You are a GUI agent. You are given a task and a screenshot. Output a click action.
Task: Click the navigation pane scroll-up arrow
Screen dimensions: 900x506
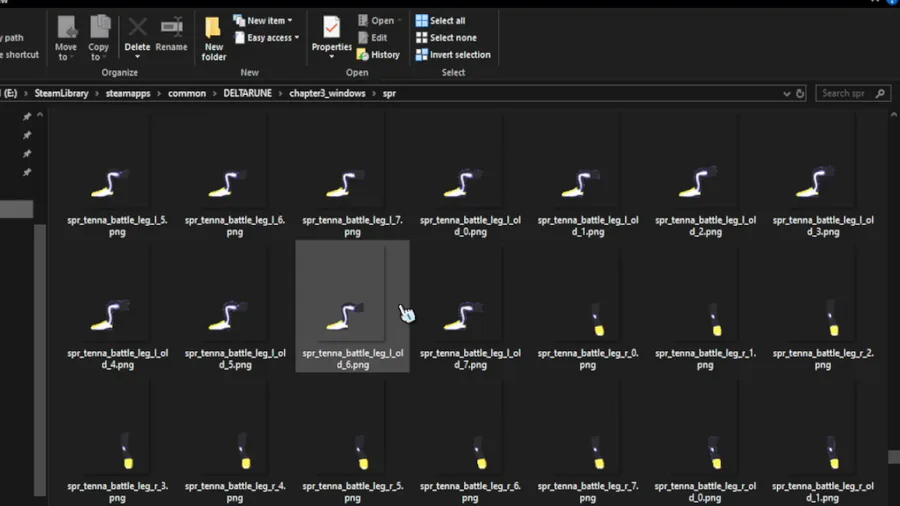click(40, 115)
